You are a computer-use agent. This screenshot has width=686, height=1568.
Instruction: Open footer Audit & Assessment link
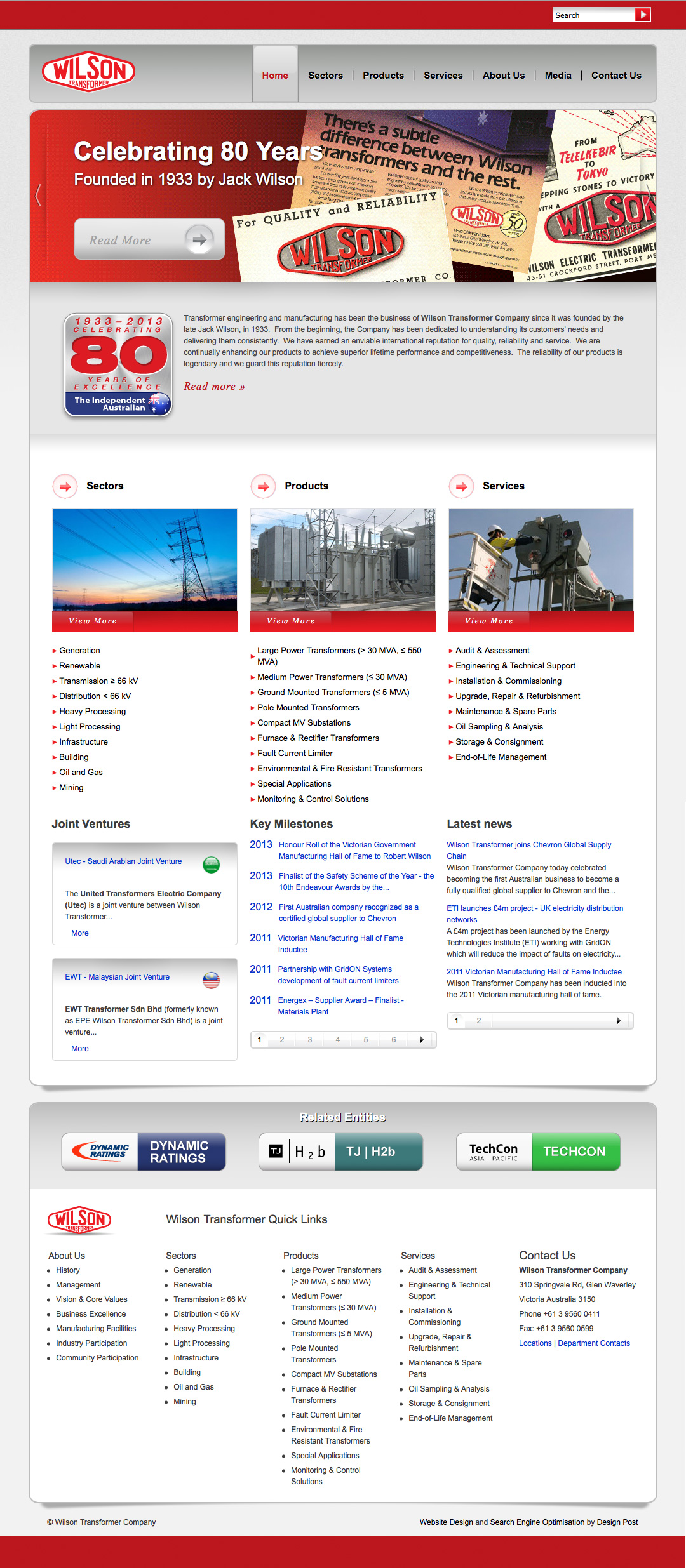[x=443, y=1270]
